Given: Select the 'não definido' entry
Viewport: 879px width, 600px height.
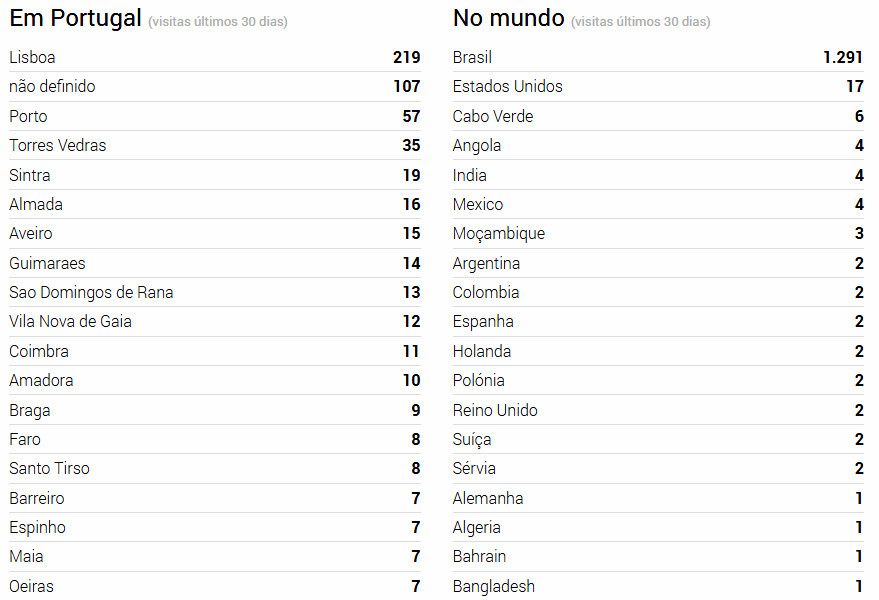Looking at the screenshot, I should pos(53,87).
